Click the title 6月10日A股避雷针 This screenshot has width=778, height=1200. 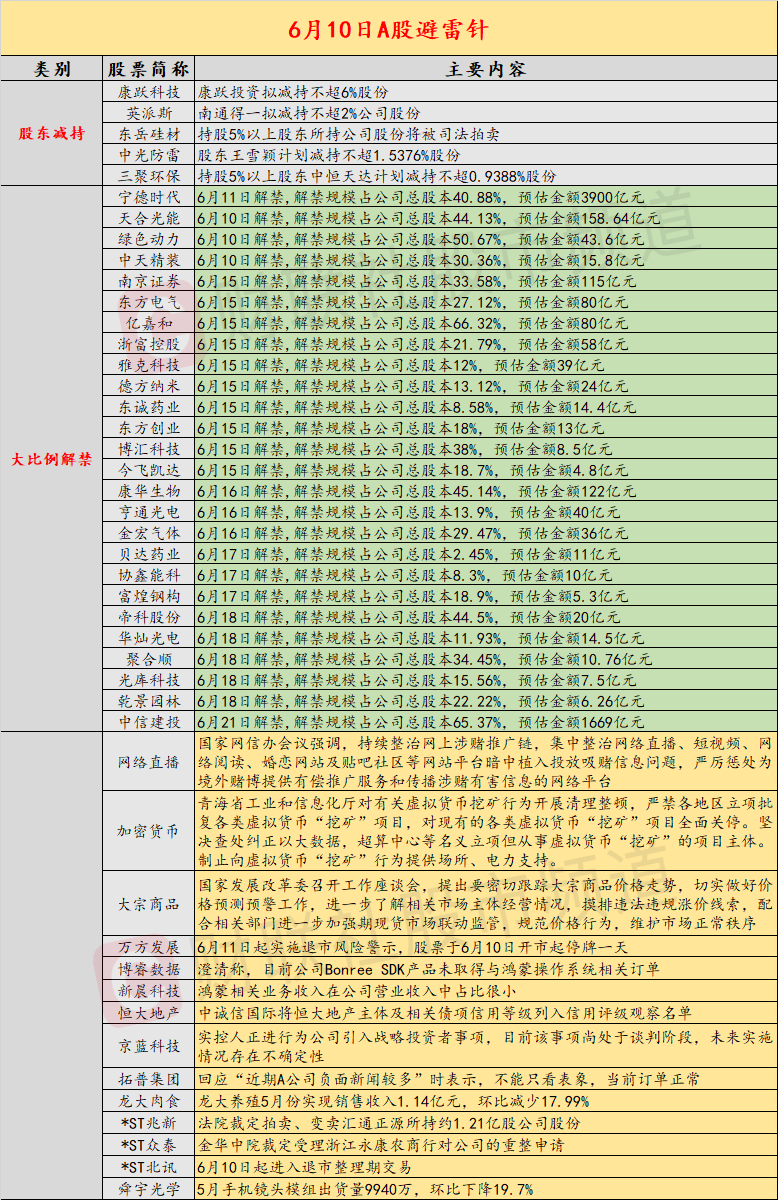tap(388, 29)
